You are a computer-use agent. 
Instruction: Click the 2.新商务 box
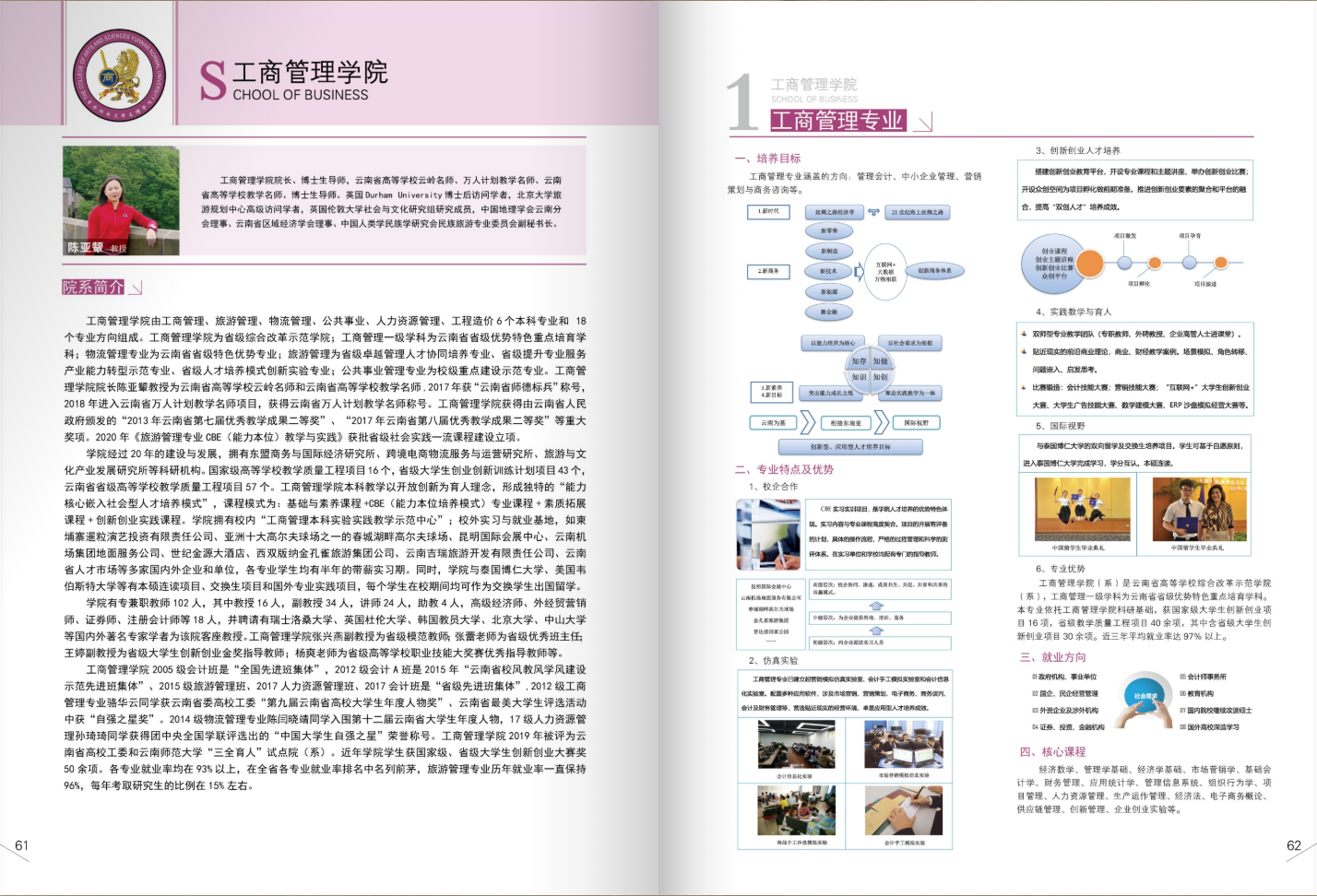coord(768,272)
